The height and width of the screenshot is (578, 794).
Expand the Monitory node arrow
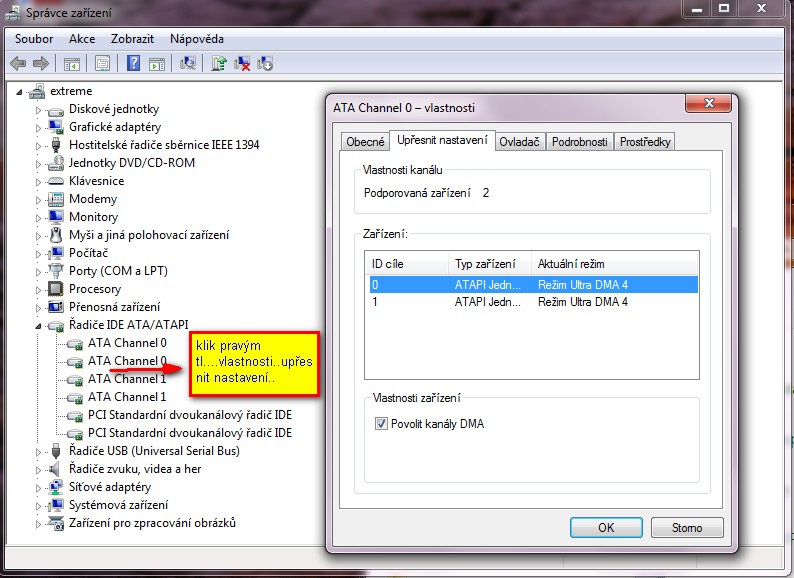38,218
